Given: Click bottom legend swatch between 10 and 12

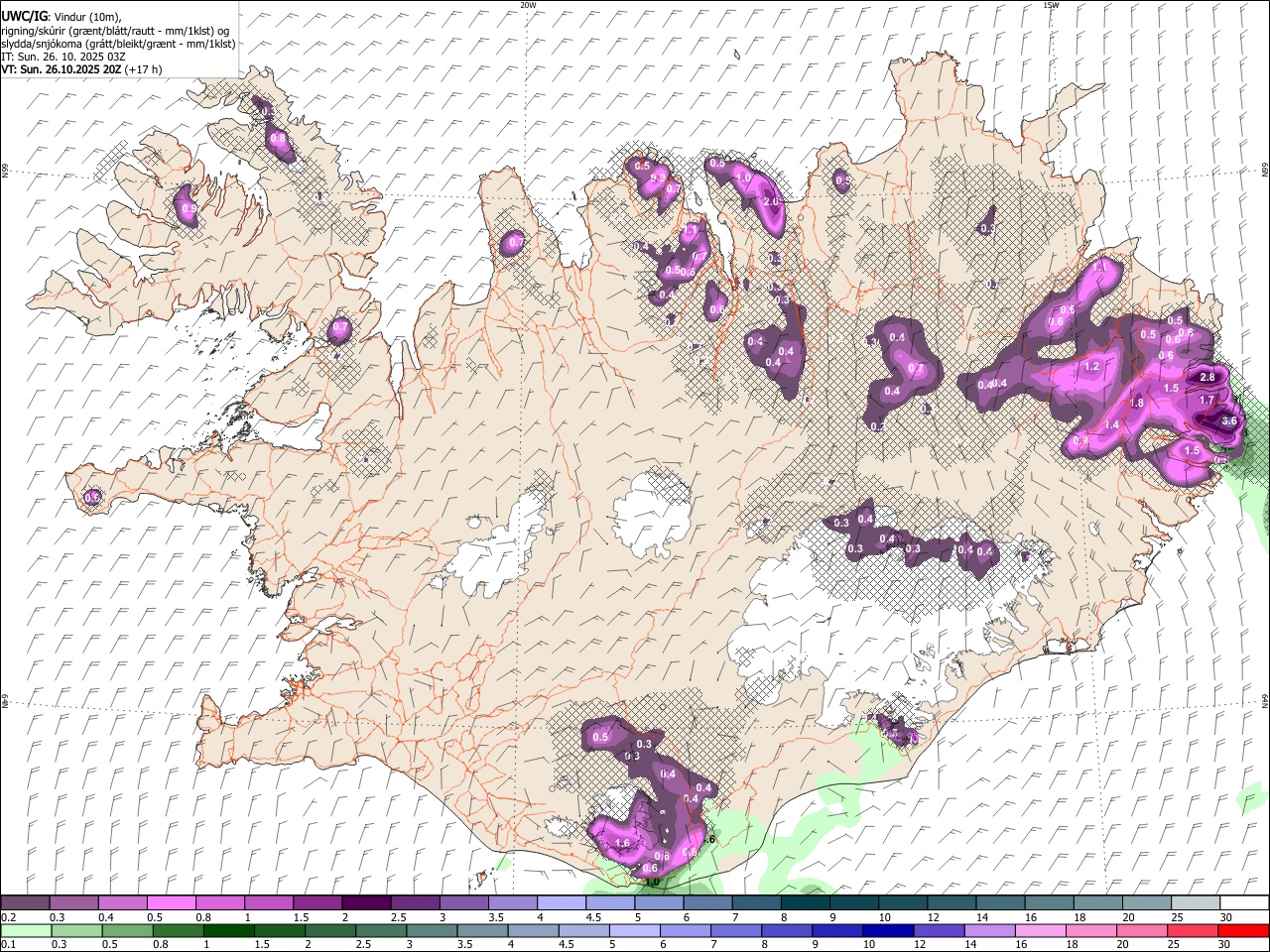Looking at the screenshot, I should pyautogui.click(x=887, y=930).
